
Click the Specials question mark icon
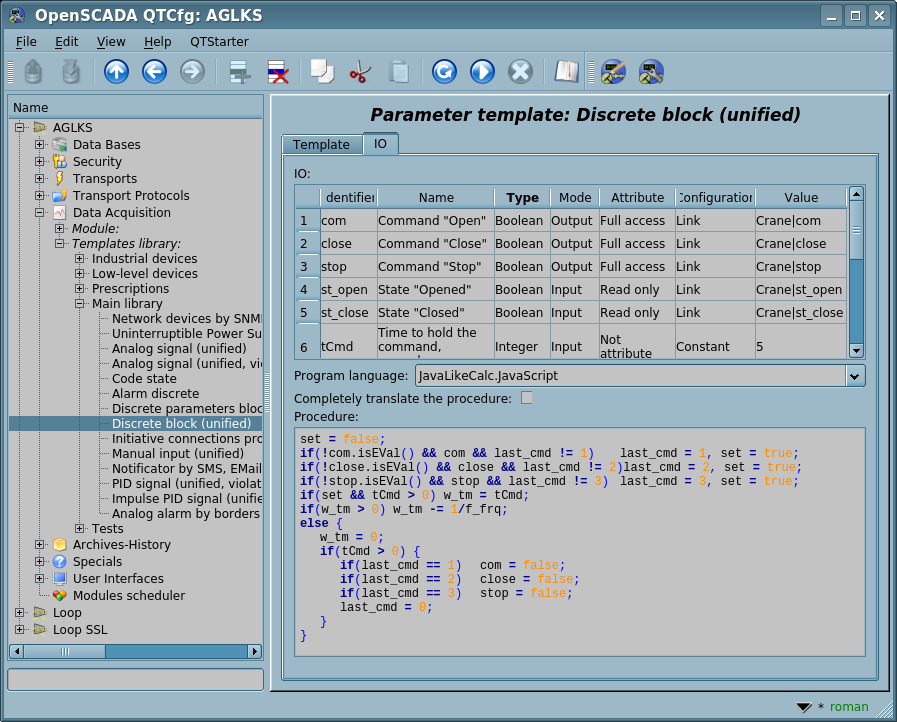(59, 561)
